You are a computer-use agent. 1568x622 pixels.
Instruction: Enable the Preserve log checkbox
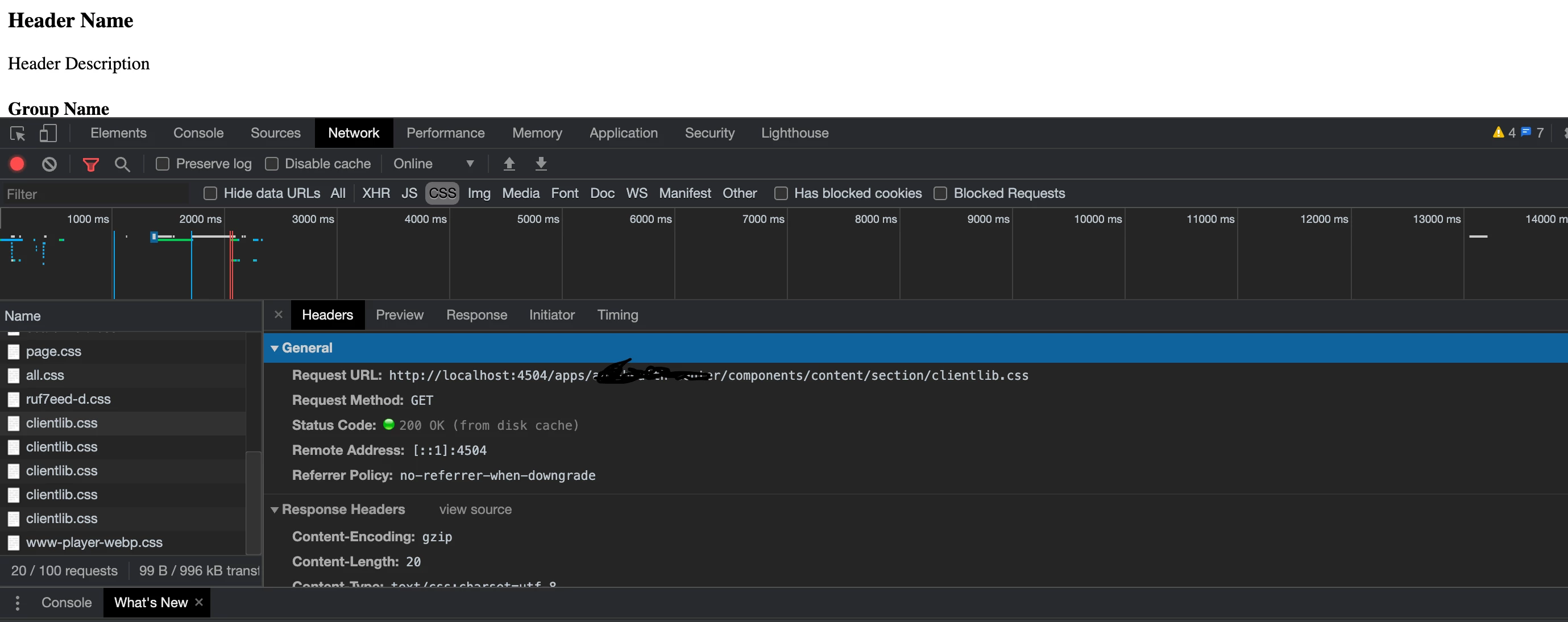163,164
